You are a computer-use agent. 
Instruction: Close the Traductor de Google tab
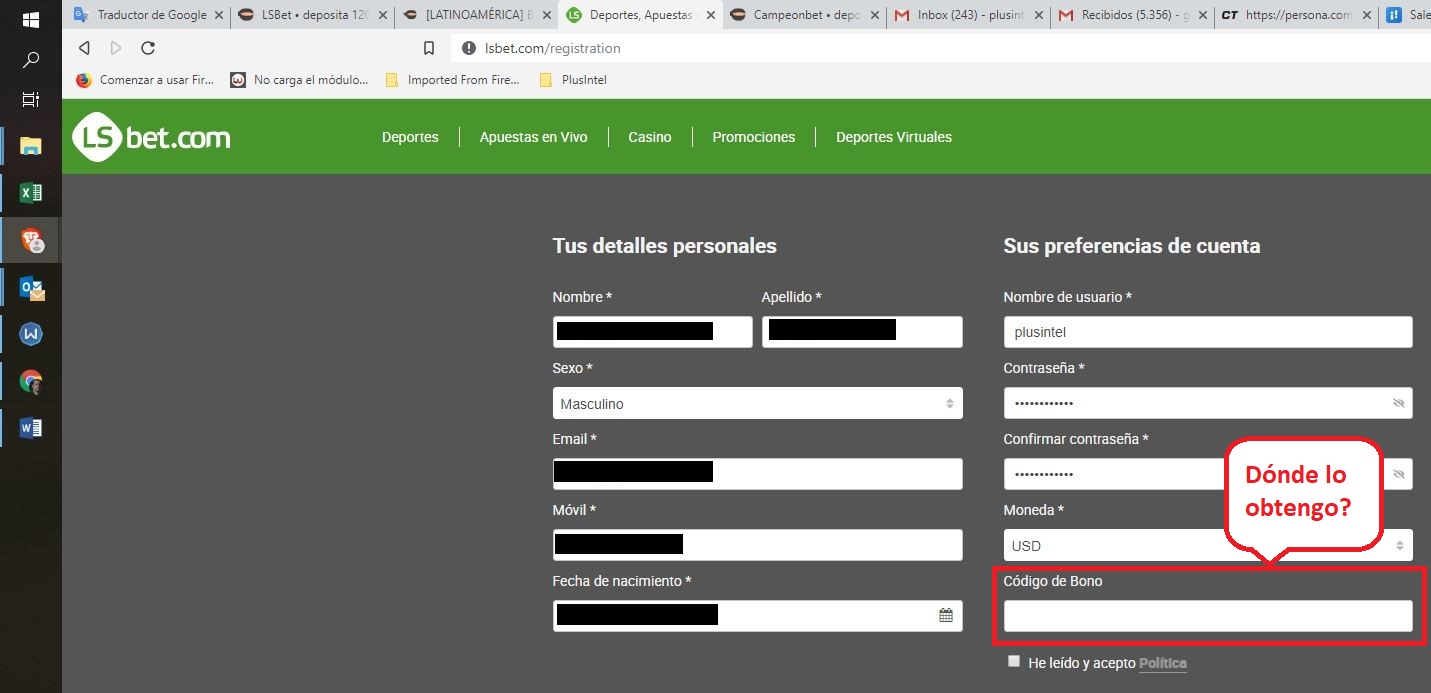tap(219, 15)
